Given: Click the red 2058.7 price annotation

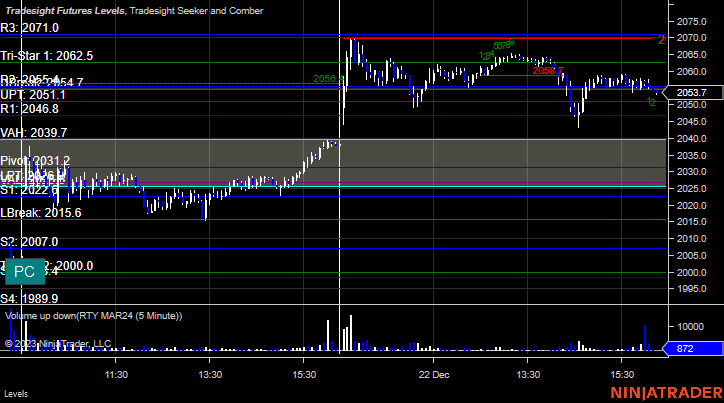Looking at the screenshot, I should click(x=548, y=71).
